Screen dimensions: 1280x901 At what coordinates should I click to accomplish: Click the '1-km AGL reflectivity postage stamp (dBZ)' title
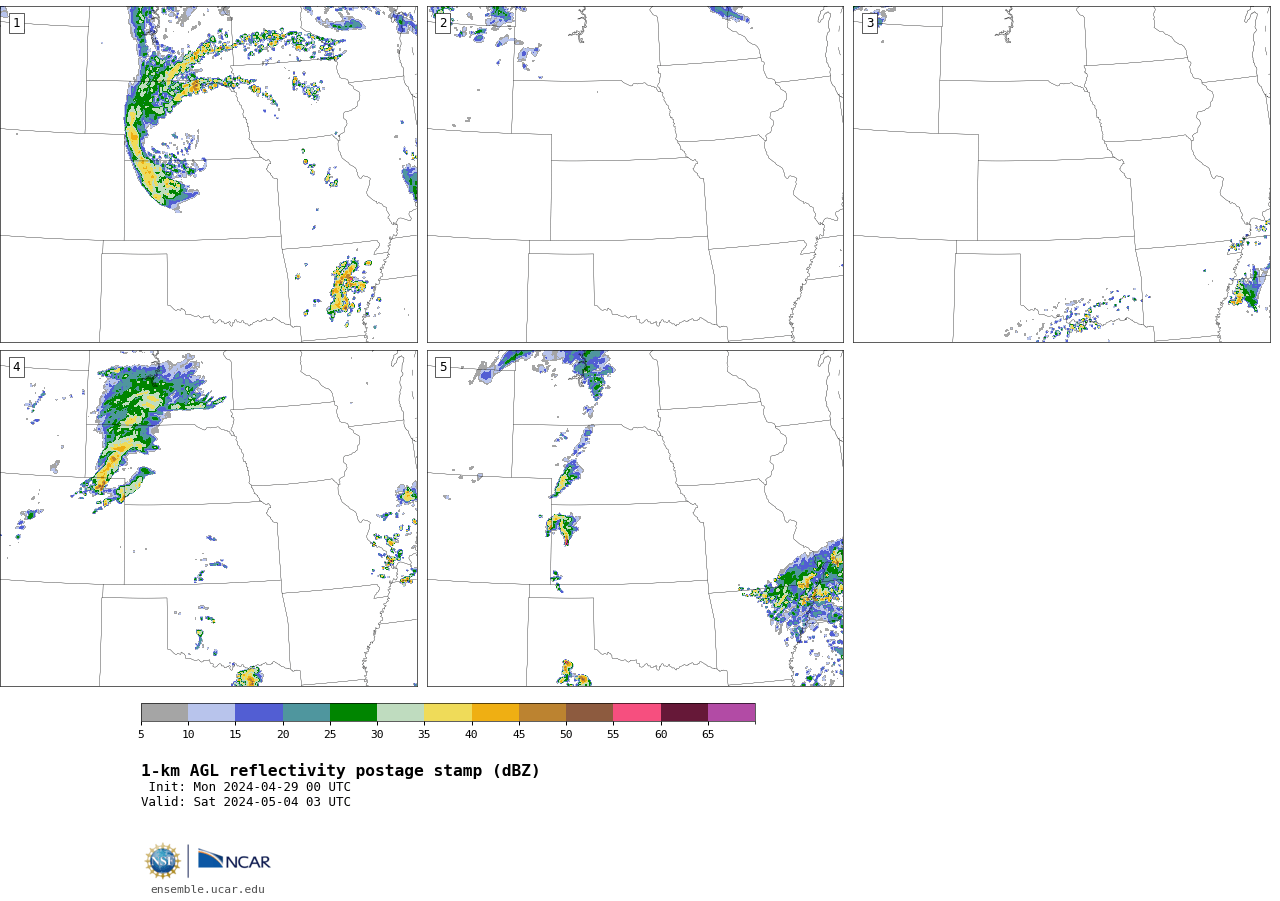tap(340, 771)
